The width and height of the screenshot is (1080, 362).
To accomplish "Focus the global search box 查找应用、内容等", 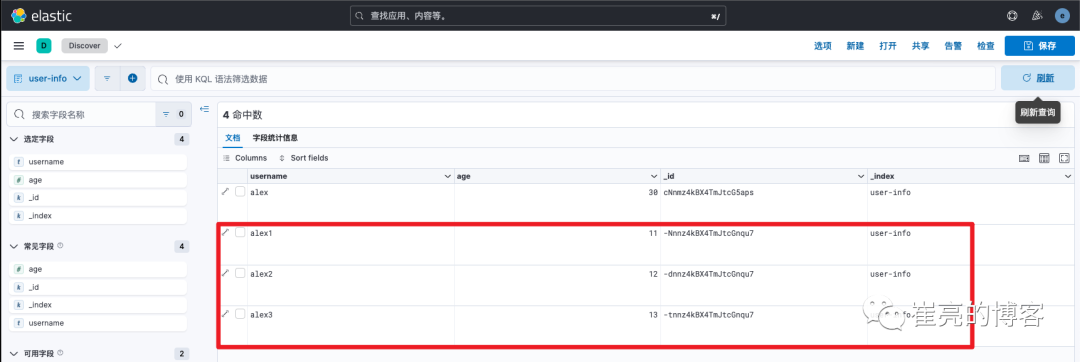I will [x=538, y=15].
